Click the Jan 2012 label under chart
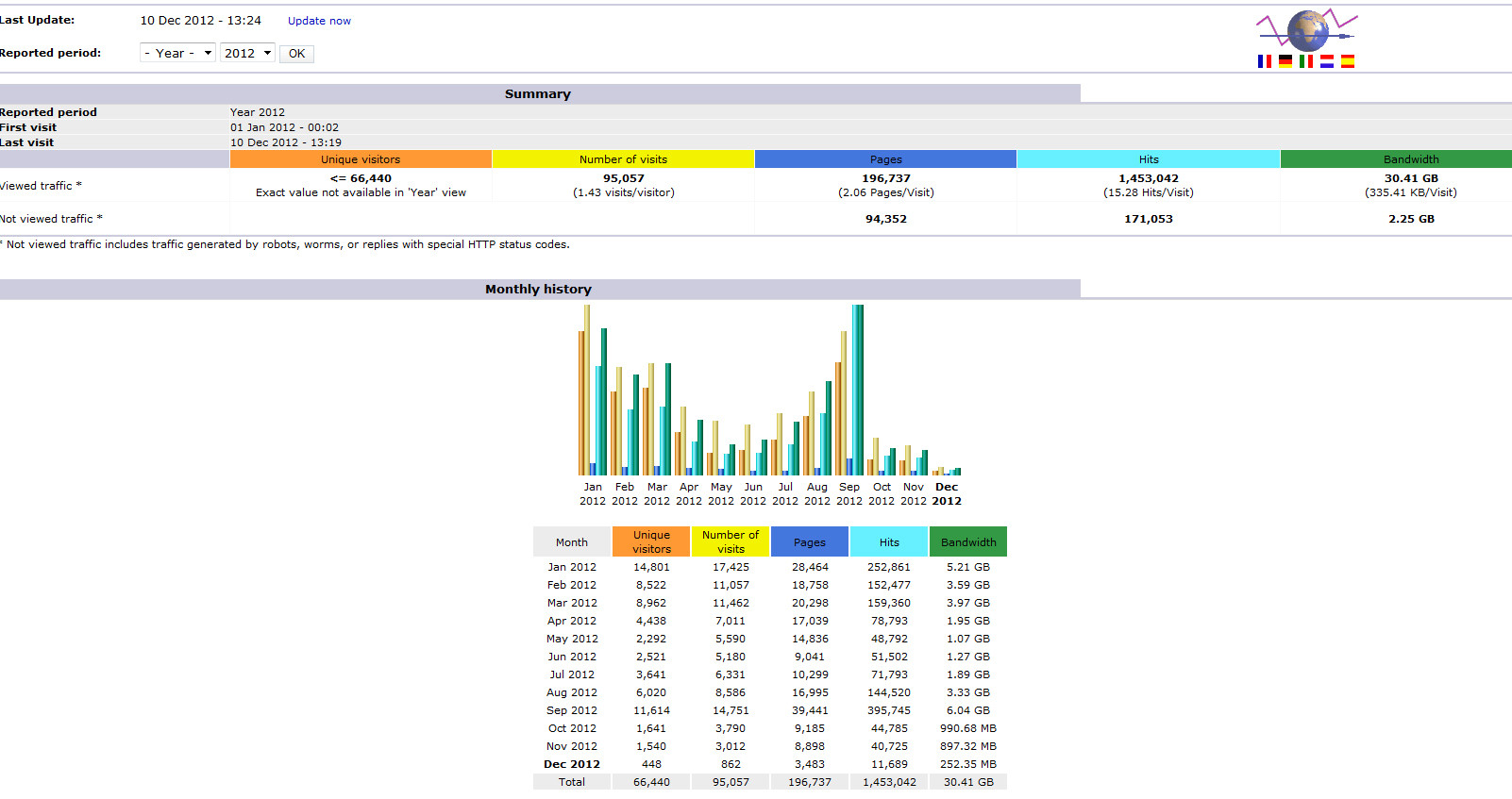This screenshot has width=1512, height=799. 593,494
